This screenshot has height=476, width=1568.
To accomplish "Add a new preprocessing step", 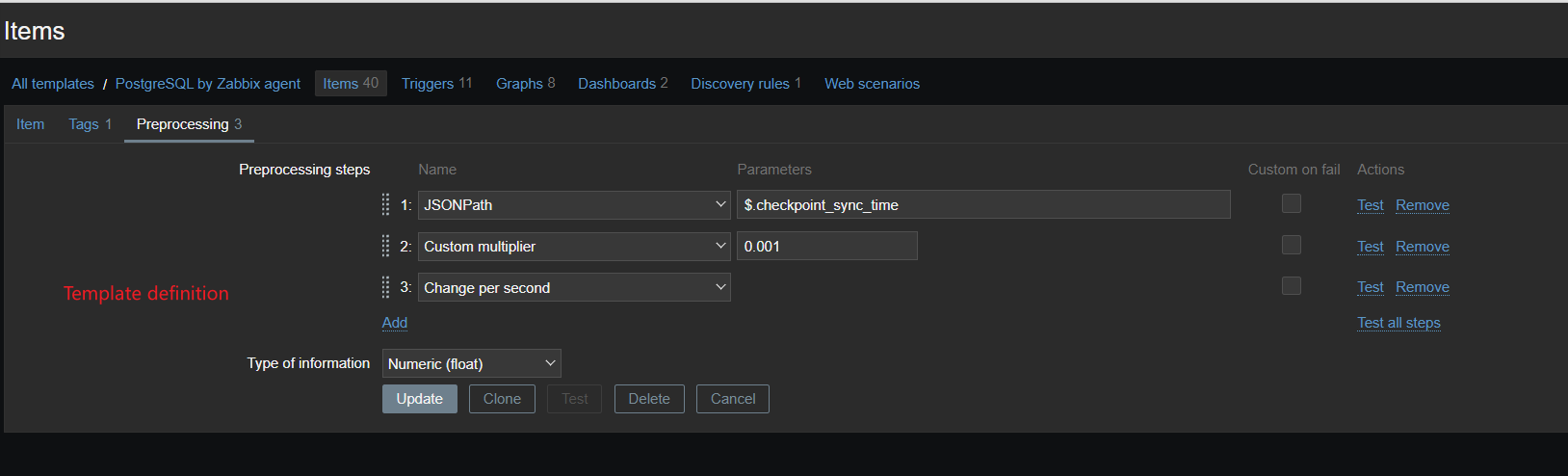I will point(395,323).
